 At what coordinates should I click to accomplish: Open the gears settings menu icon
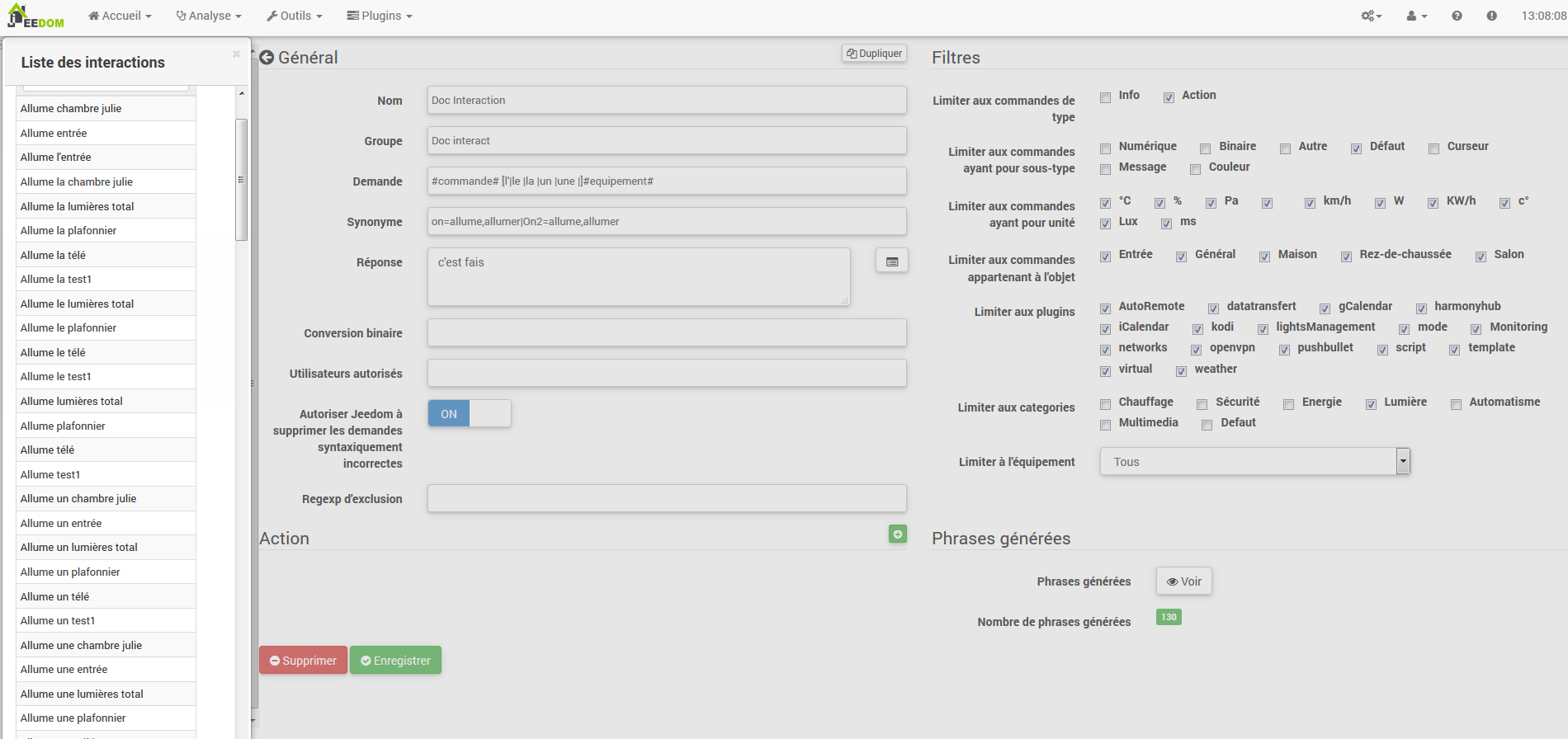1370,16
